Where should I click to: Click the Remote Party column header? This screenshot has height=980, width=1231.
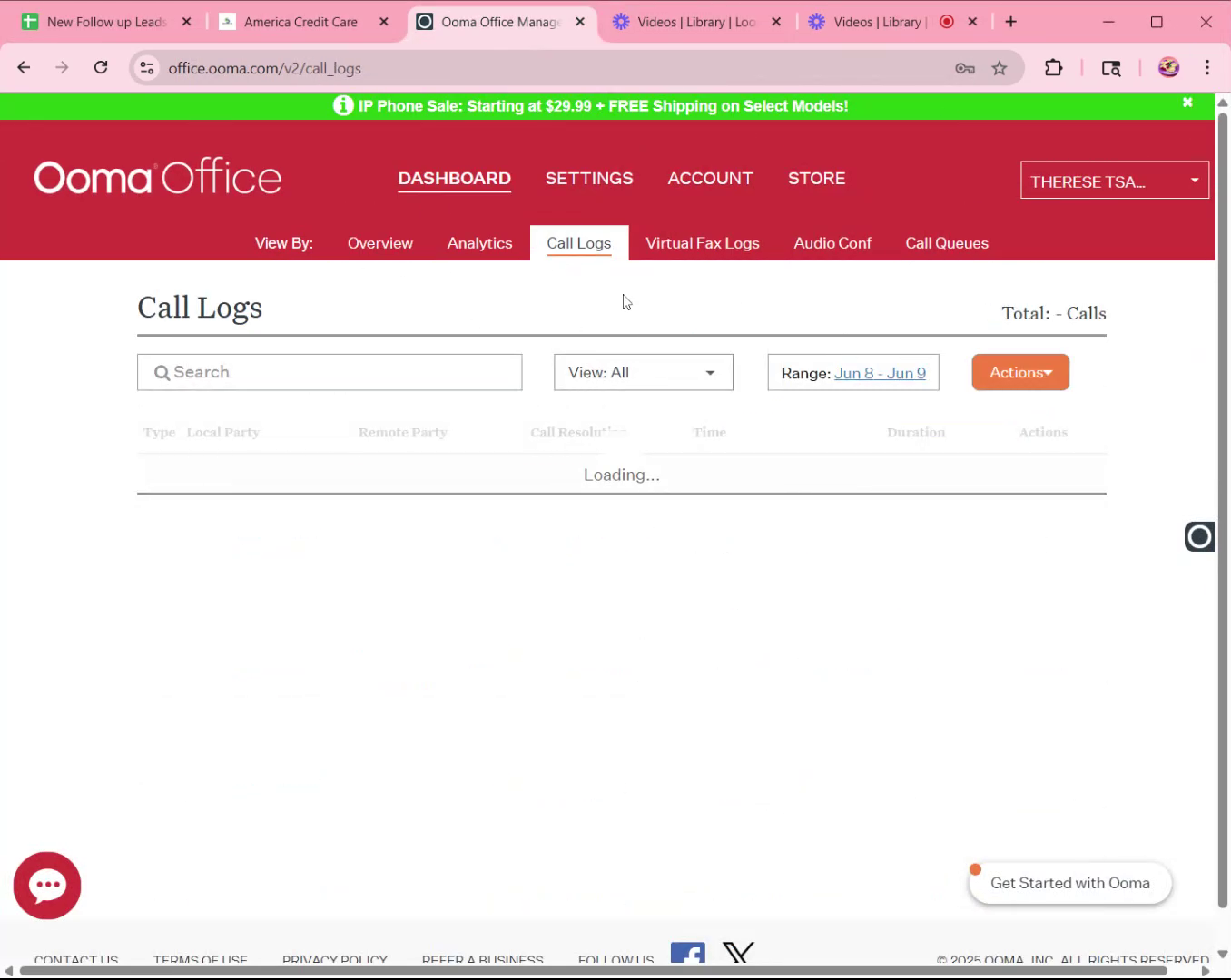point(403,433)
